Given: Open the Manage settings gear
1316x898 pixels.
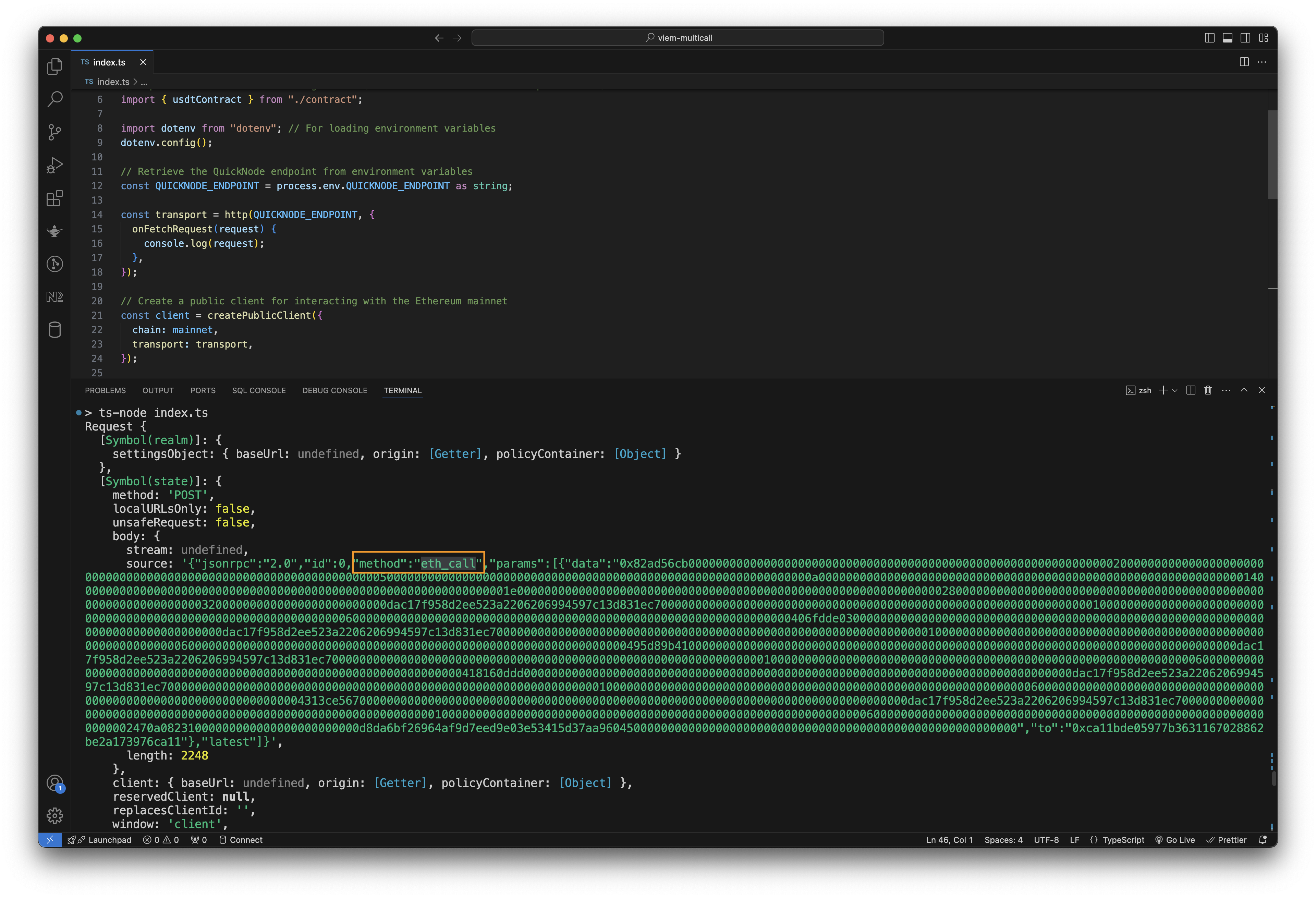Looking at the screenshot, I should click(54, 815).
